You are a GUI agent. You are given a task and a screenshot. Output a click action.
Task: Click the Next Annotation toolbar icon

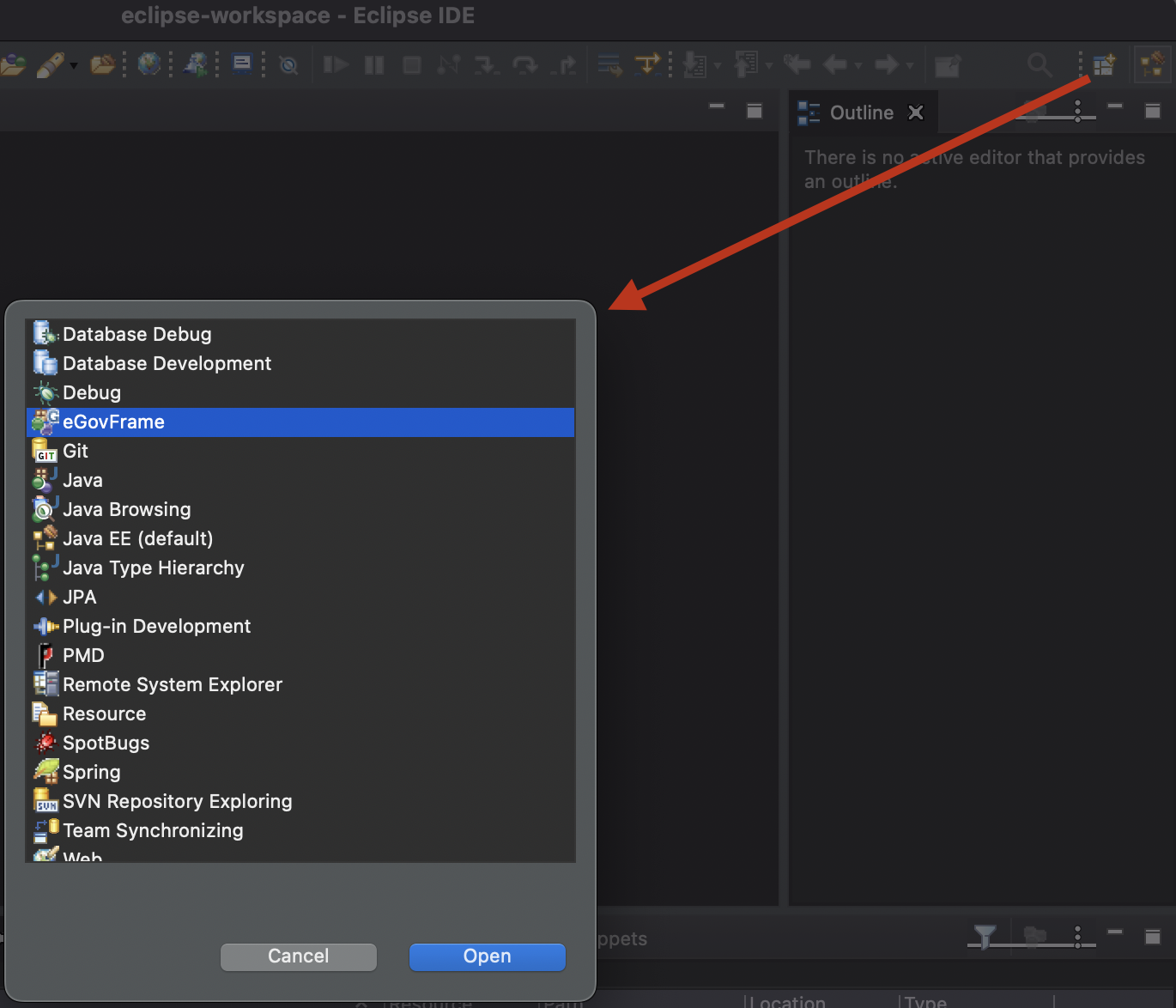(694, 64)
